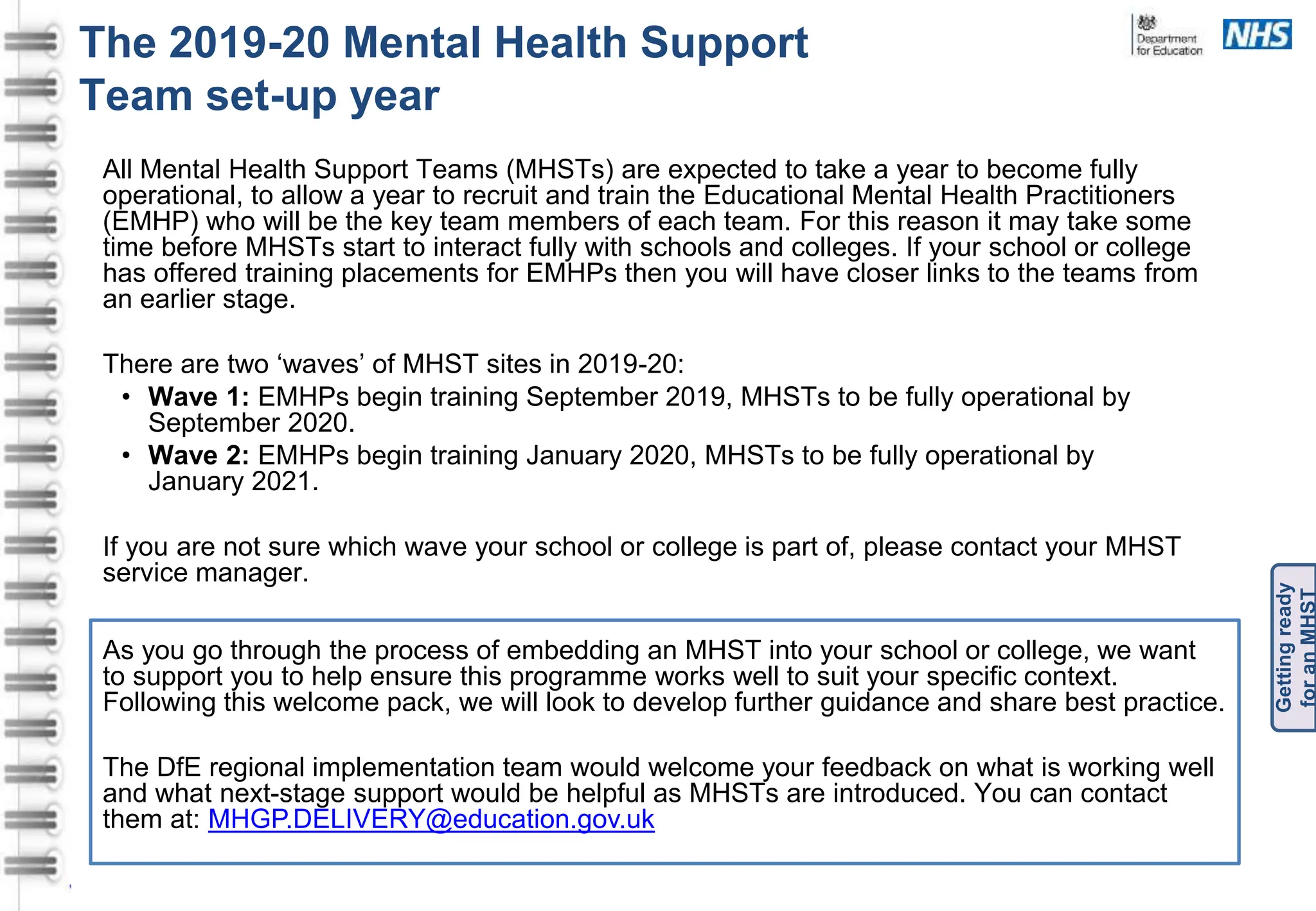Click the text 'January 2021.' in Wave 2
Screen dimensions: 1316x911
point(233,481)
